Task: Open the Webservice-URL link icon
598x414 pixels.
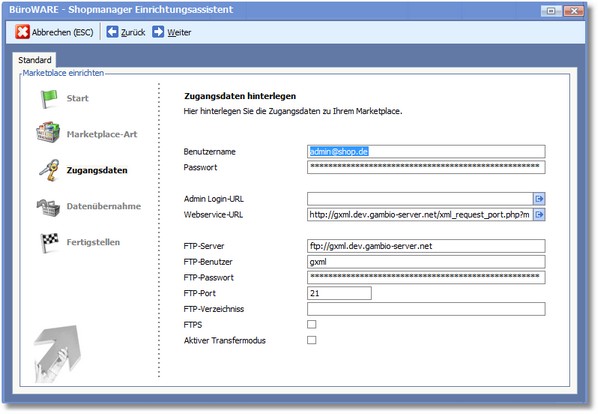Action: tap(539, 215)
